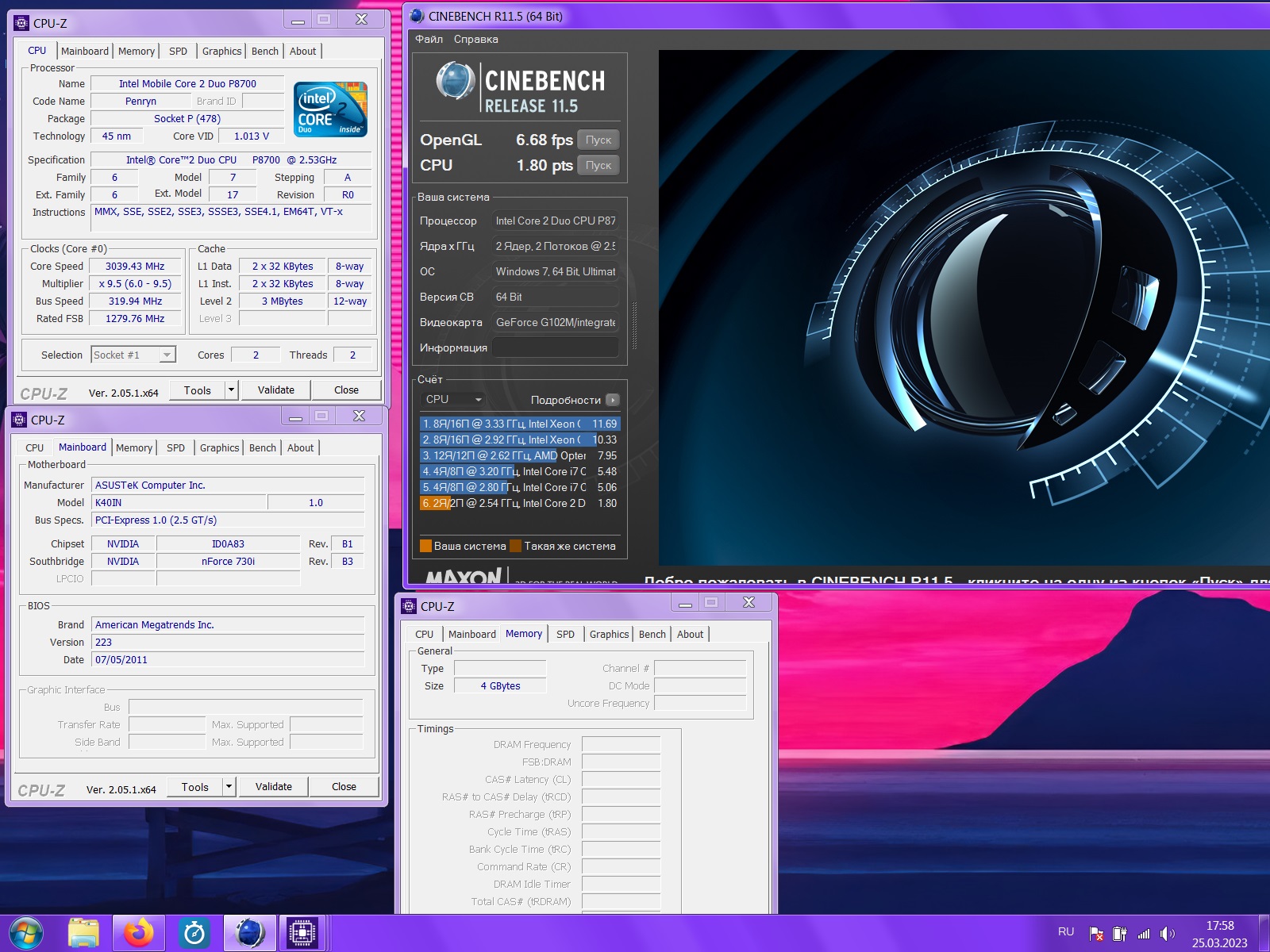Select ranking row 4 Intel Core i7 5.48
1270x952 pixels.
click(519, 471)
